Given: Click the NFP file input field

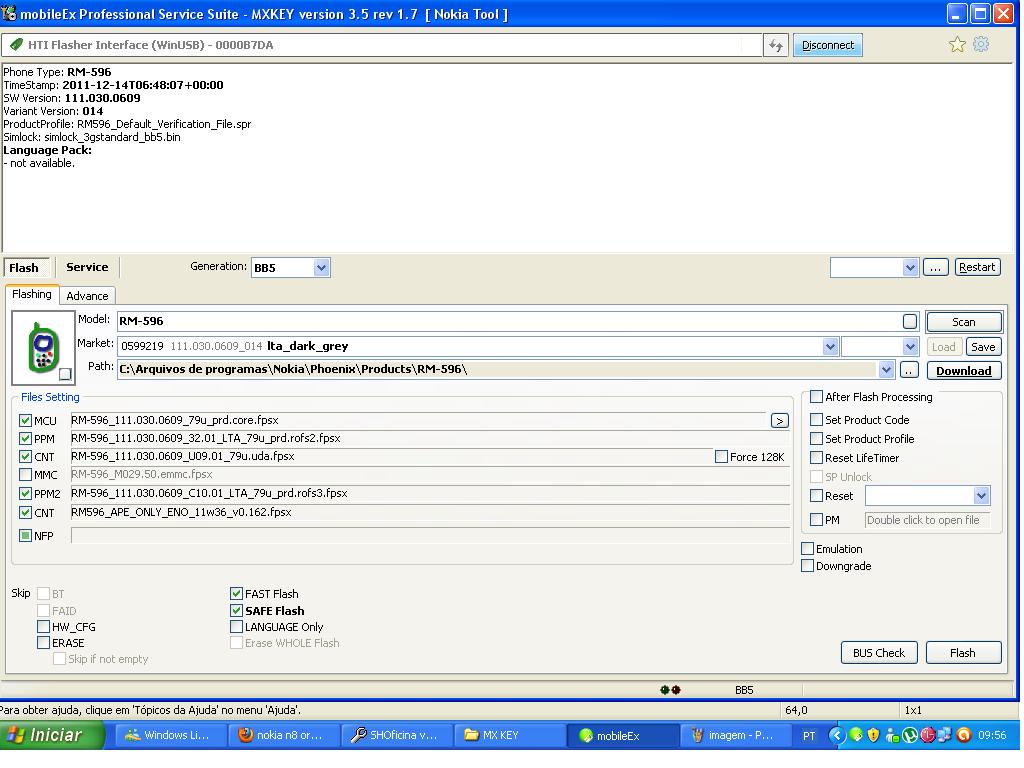Looking at the screenshot, I should pos(430,536).
